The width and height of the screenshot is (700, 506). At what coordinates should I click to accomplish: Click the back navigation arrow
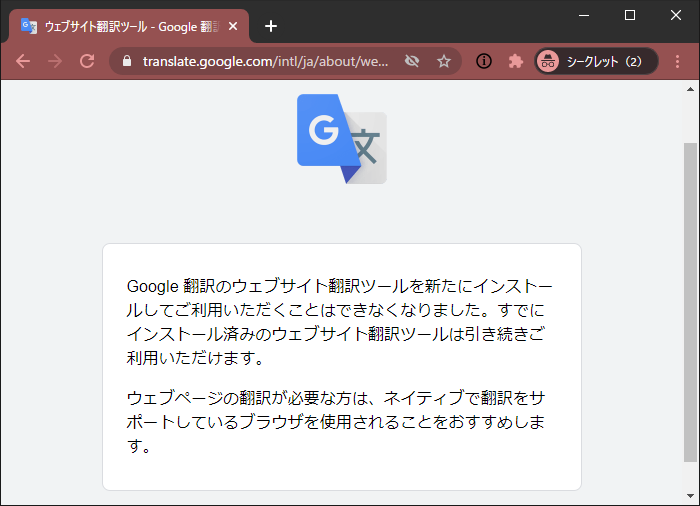(x=23, y=61)
